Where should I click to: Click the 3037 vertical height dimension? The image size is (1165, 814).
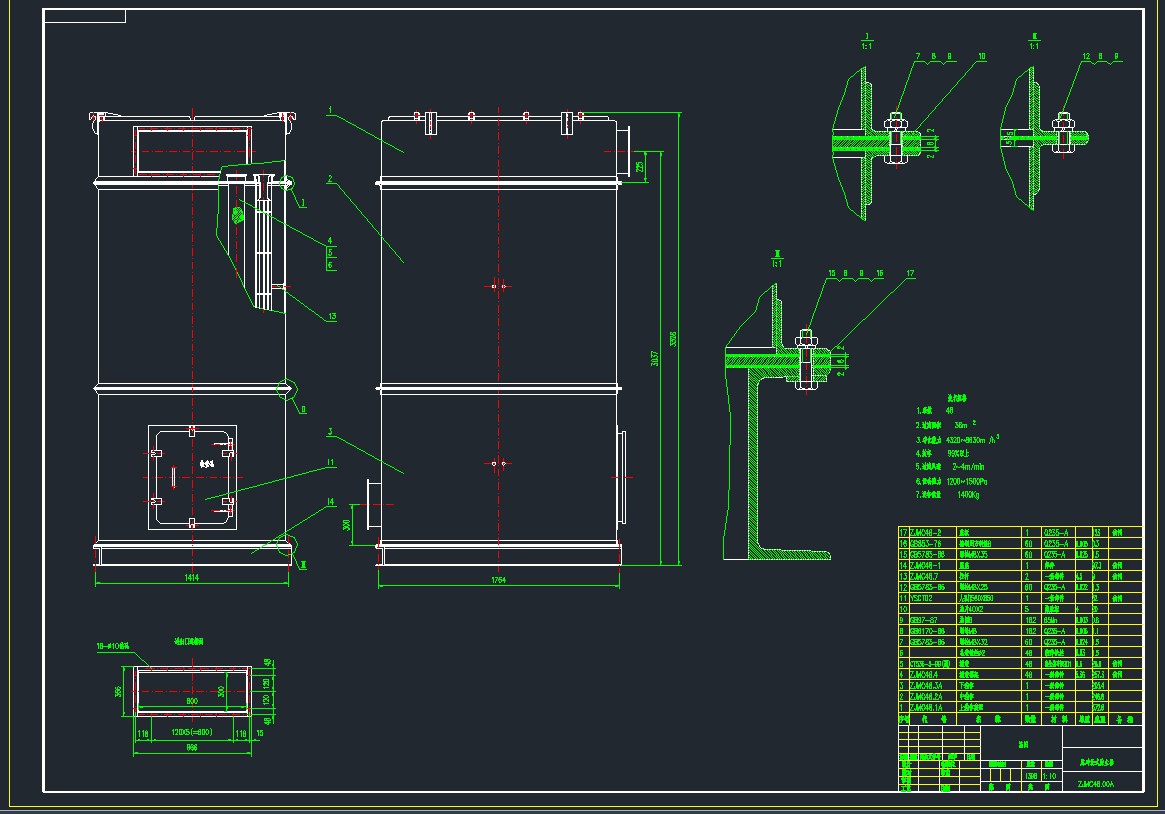(x=655, y=358)
